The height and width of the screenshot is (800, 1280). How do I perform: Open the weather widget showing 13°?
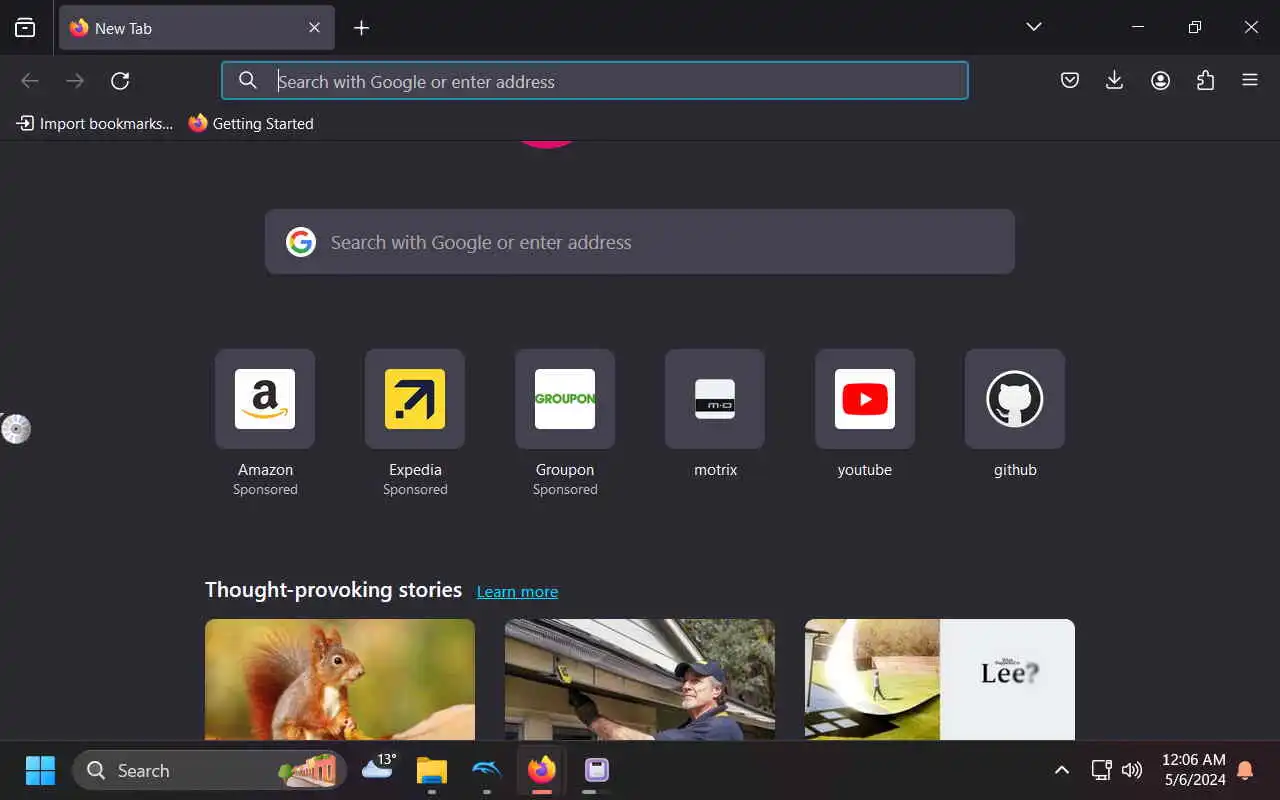pos(378,768)
